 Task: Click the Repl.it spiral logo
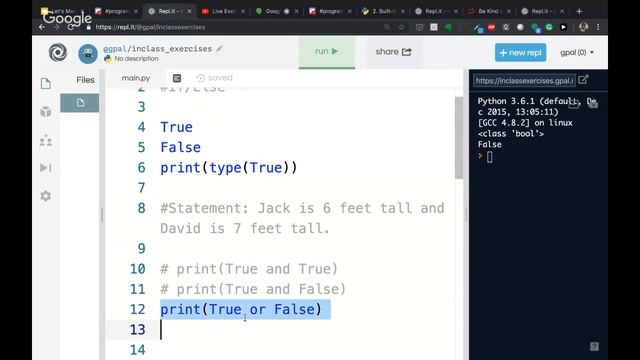[58, 53]
